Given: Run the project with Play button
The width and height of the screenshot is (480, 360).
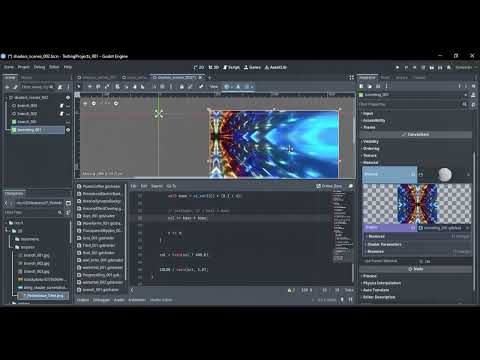Looking at the screenshot, I should (397, 67).
